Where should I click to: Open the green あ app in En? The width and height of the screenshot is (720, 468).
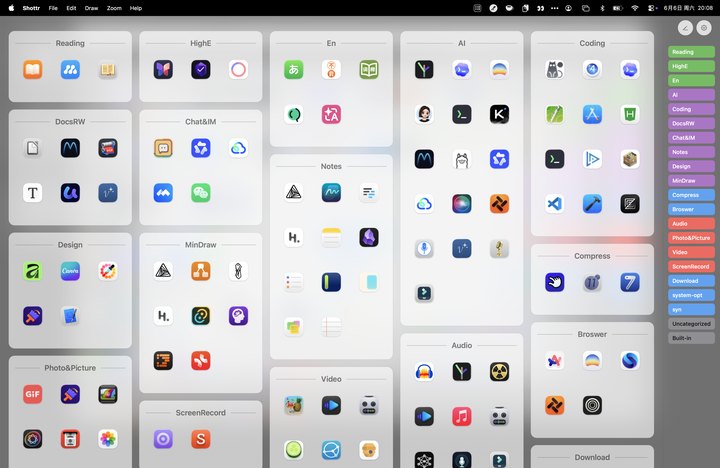pyautogui.click(x=293, y=69)
